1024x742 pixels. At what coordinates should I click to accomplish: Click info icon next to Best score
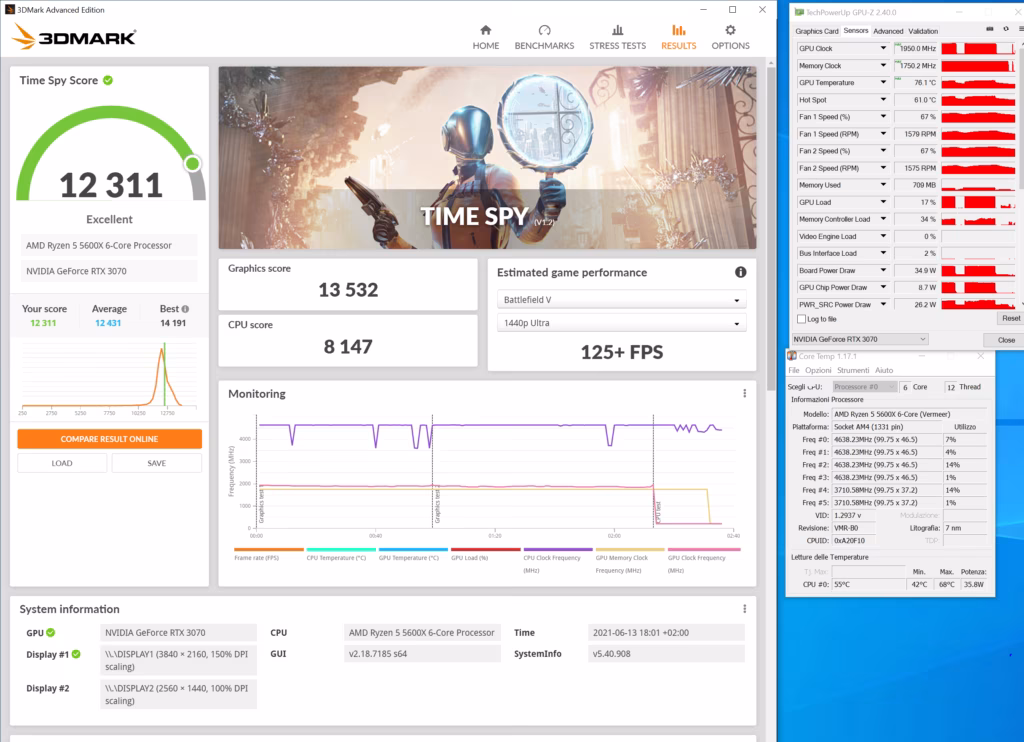coord(185,309)
